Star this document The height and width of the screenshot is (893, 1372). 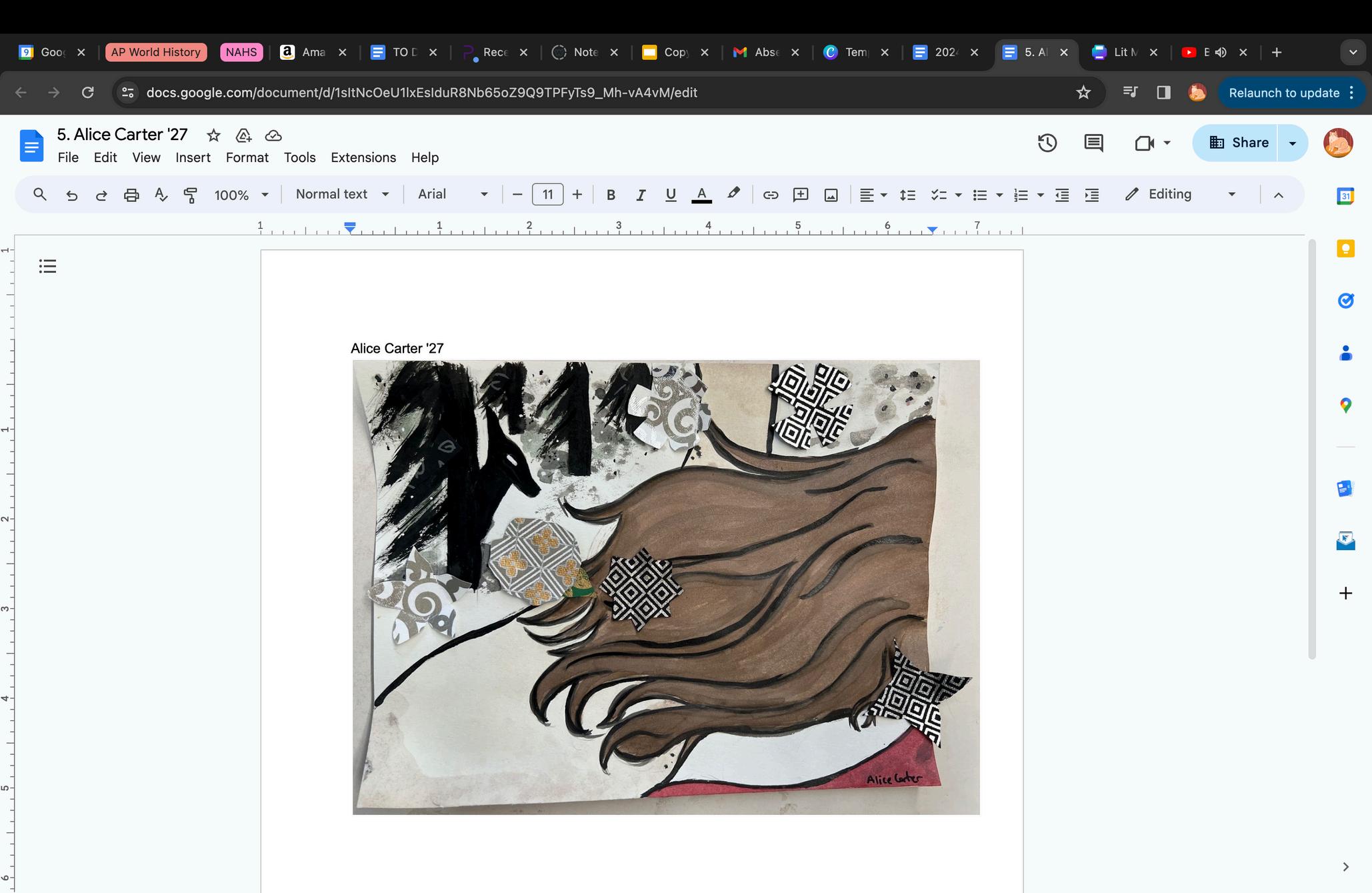(213, 135)
